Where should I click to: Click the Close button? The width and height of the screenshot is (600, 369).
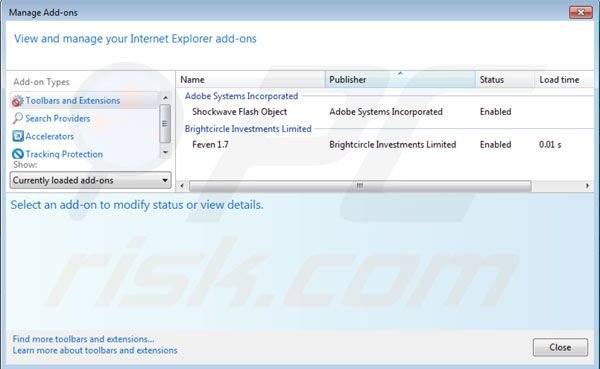(x=560, y=347)
